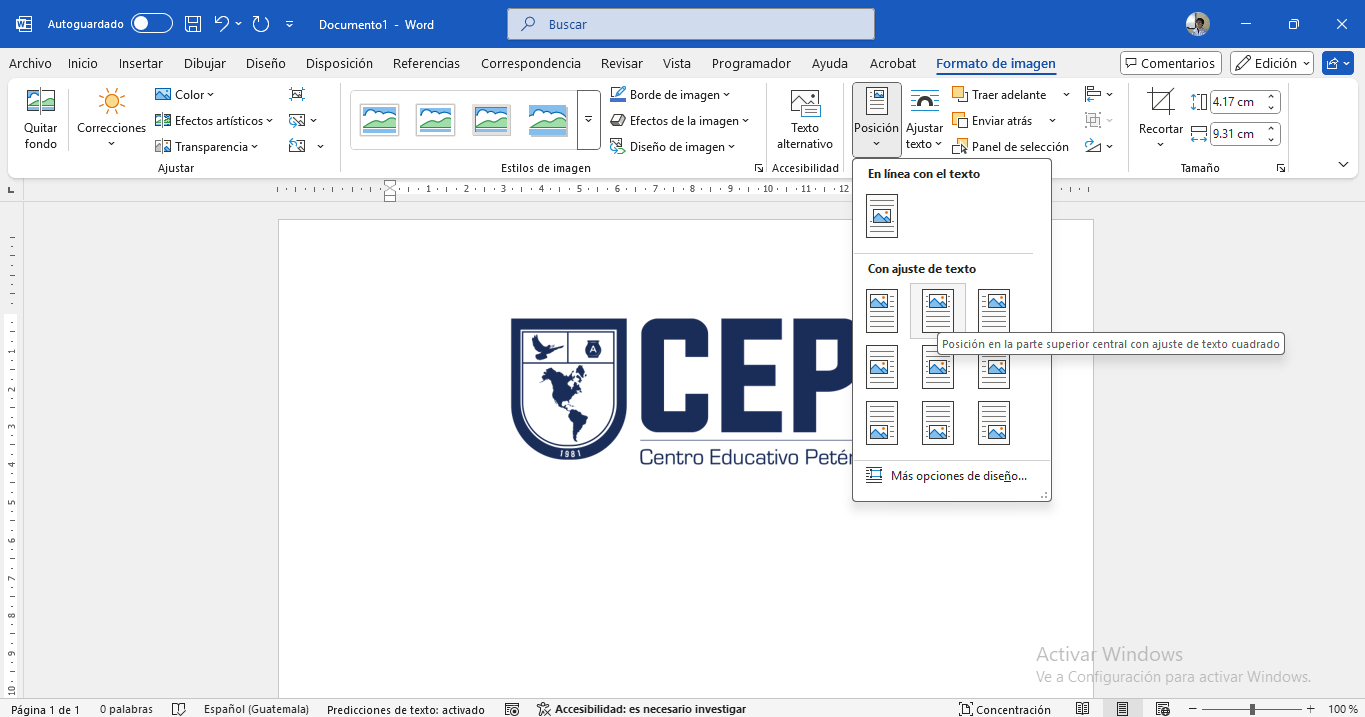Toggle the Concentración focus mode

pos(1005,709)
